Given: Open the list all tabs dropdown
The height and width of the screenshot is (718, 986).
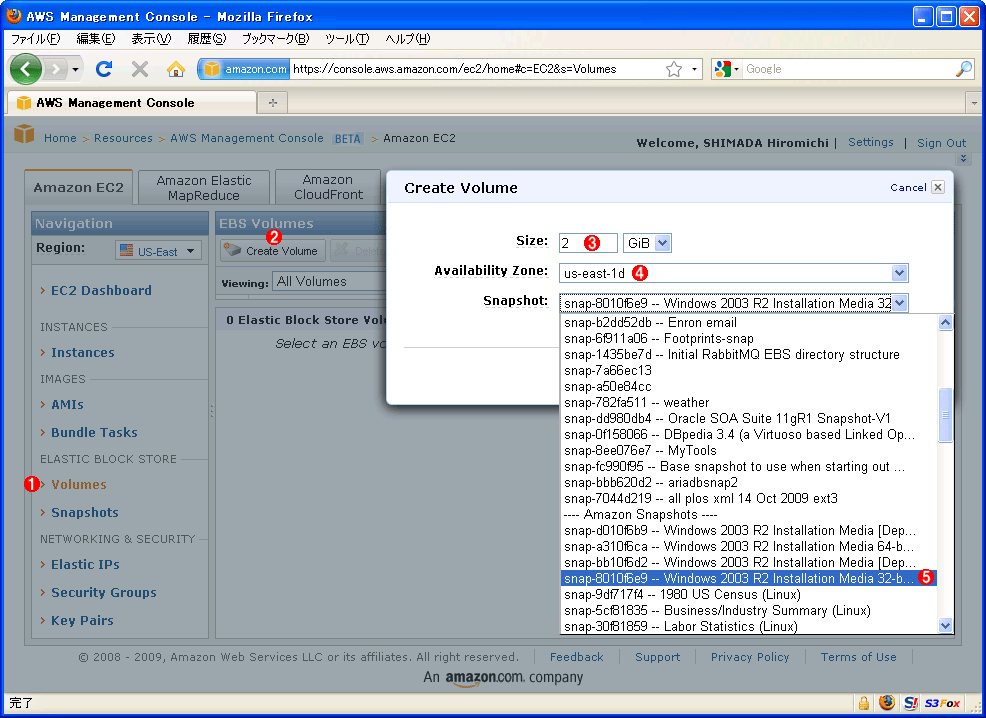Looking at the screenshot, I should [x=974, y=102].
